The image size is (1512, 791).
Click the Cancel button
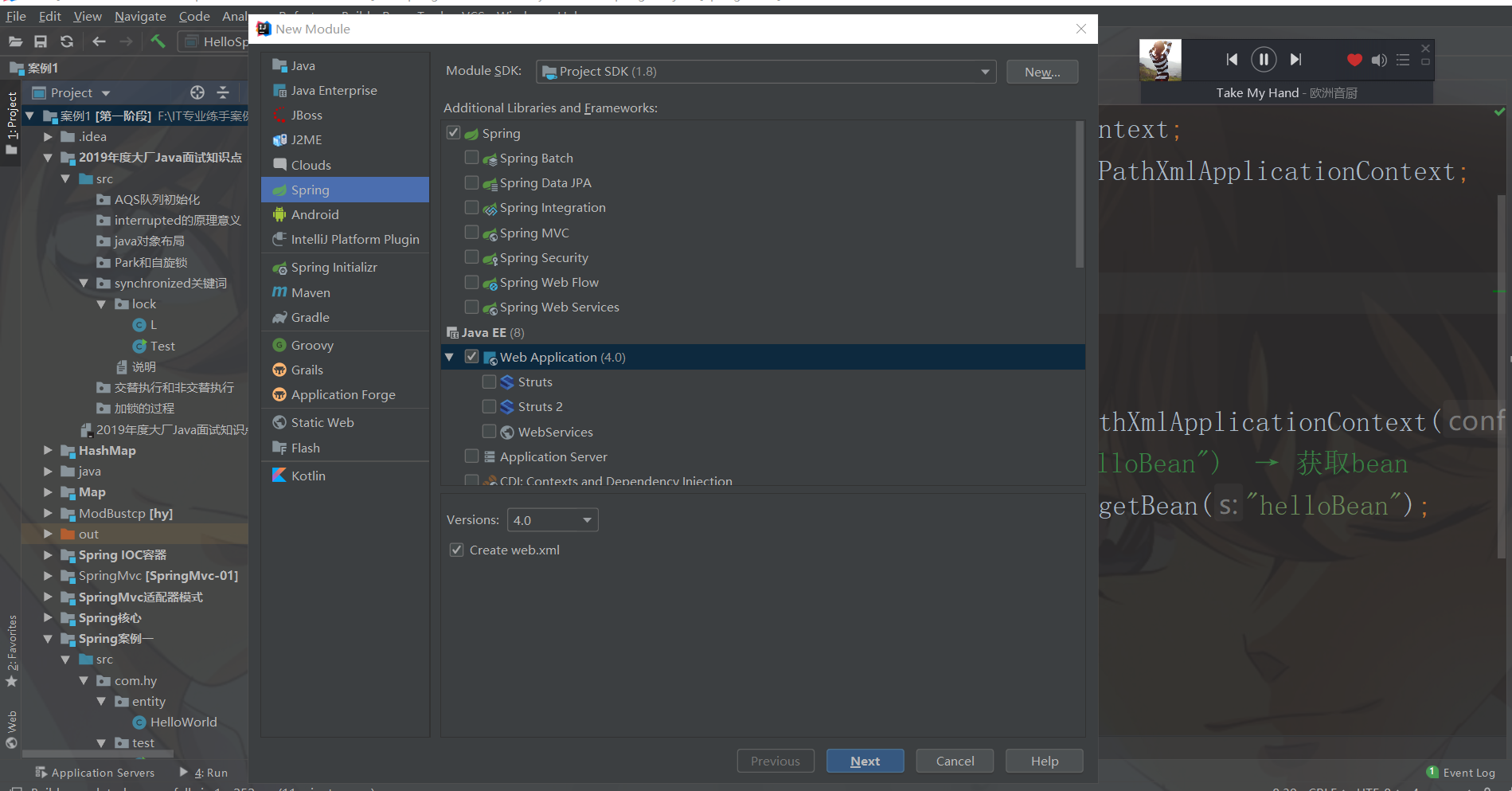pyautogui.click(x=955, y=761)
